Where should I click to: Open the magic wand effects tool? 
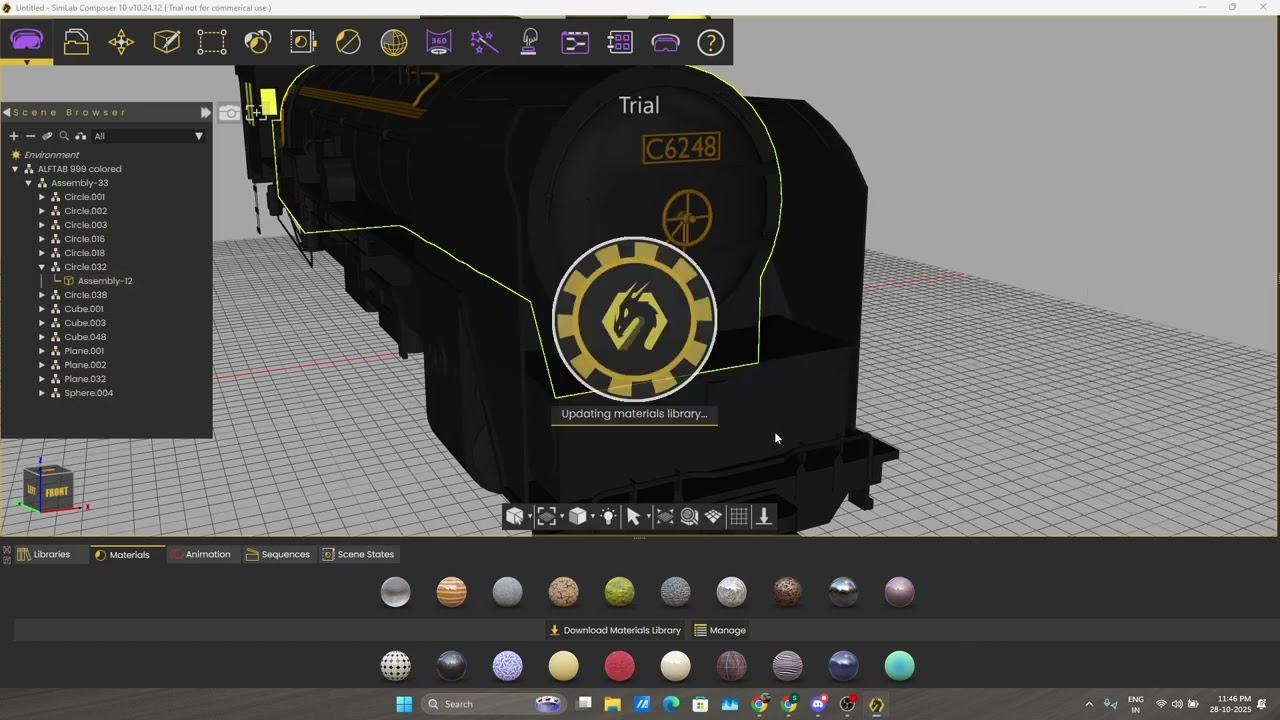point(484,42)
